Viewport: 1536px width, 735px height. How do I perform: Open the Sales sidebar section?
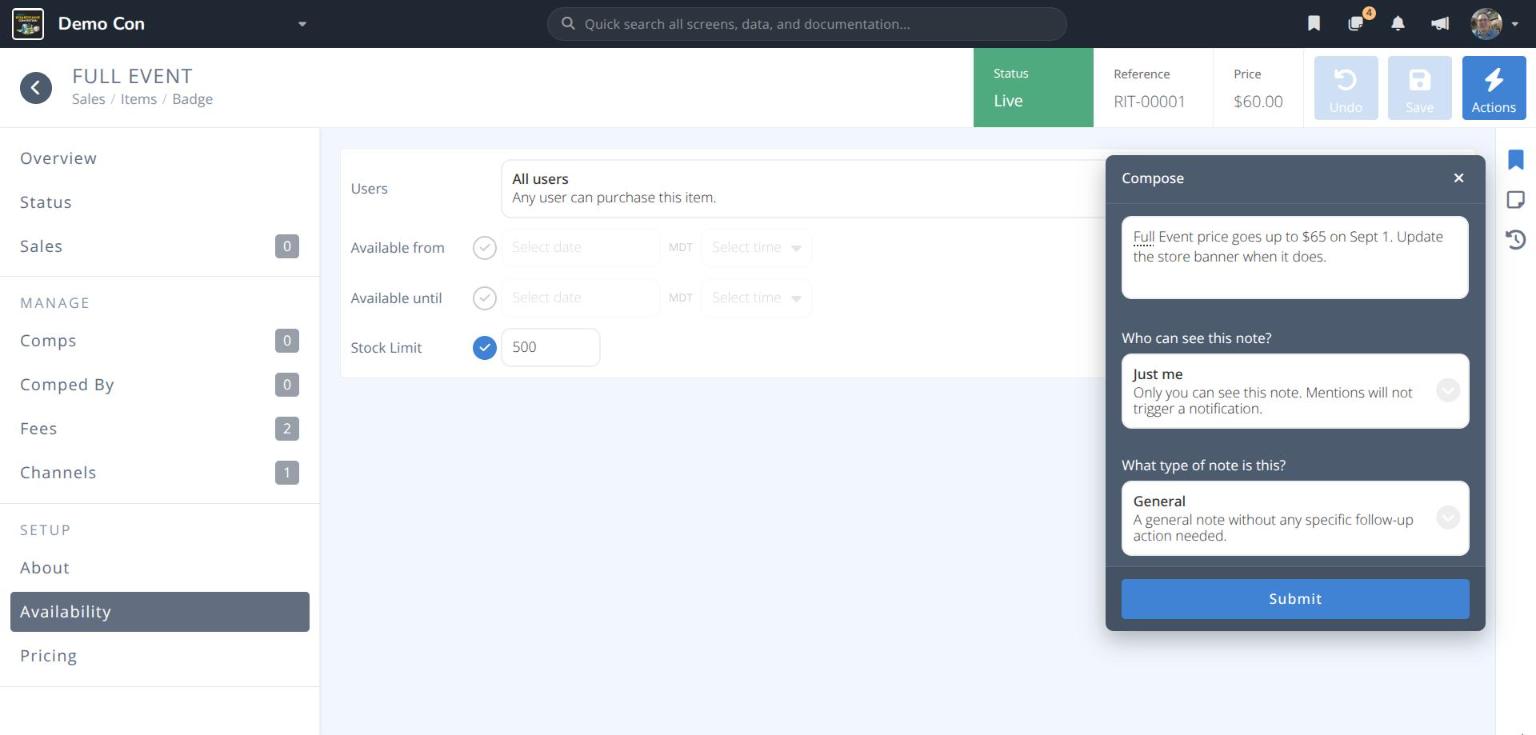(160, 246)
